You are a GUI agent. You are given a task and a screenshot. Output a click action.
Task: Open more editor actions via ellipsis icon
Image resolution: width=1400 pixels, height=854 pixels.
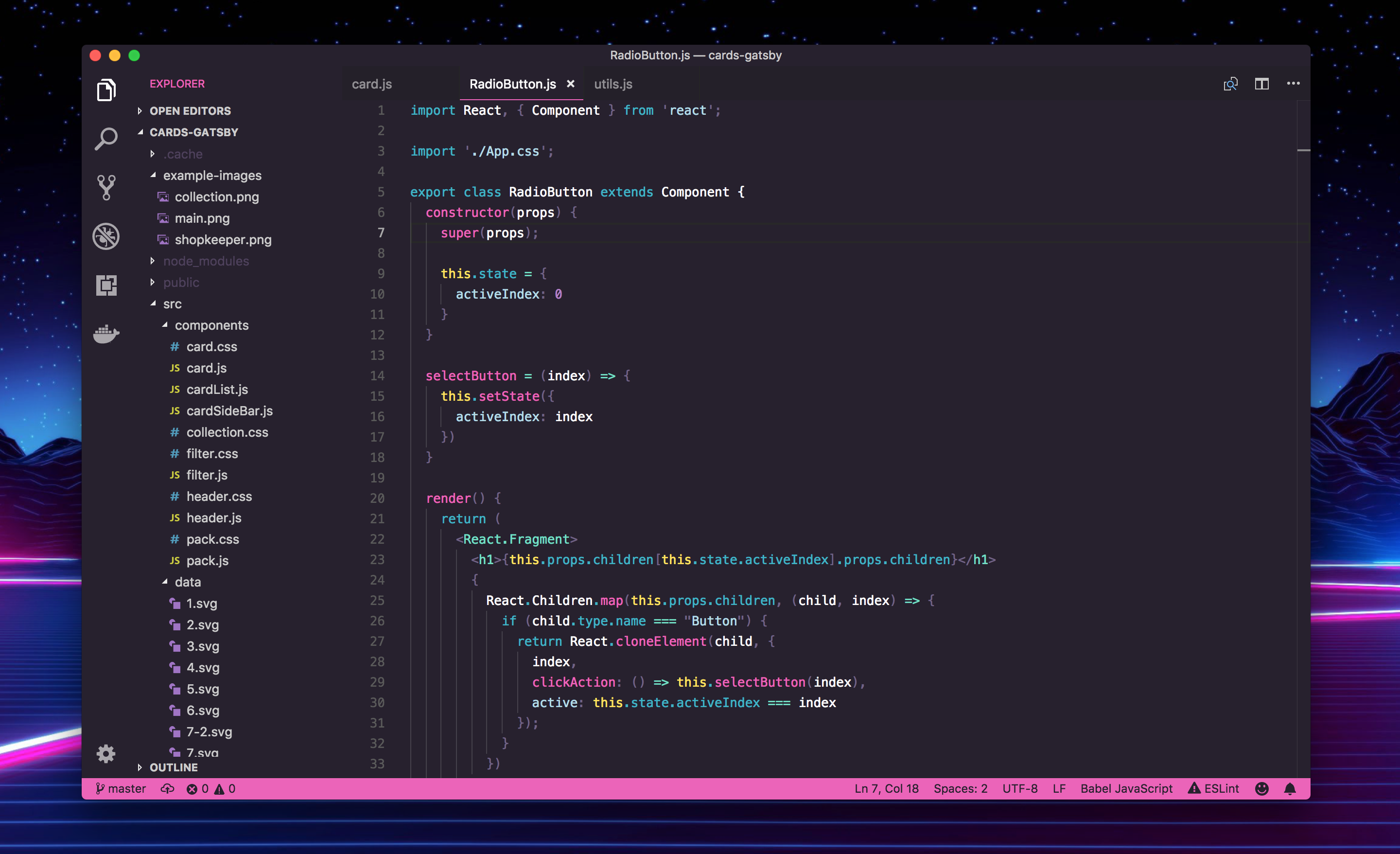point(1293,84)
